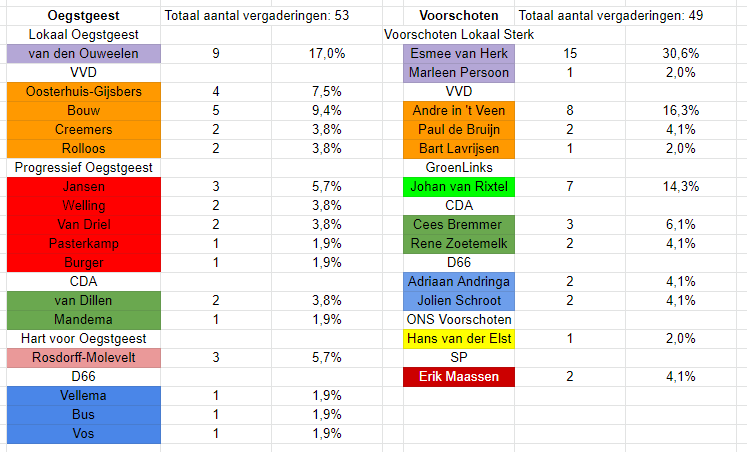Click the purple van den Ouweelen cell

[x=82, y=53]
